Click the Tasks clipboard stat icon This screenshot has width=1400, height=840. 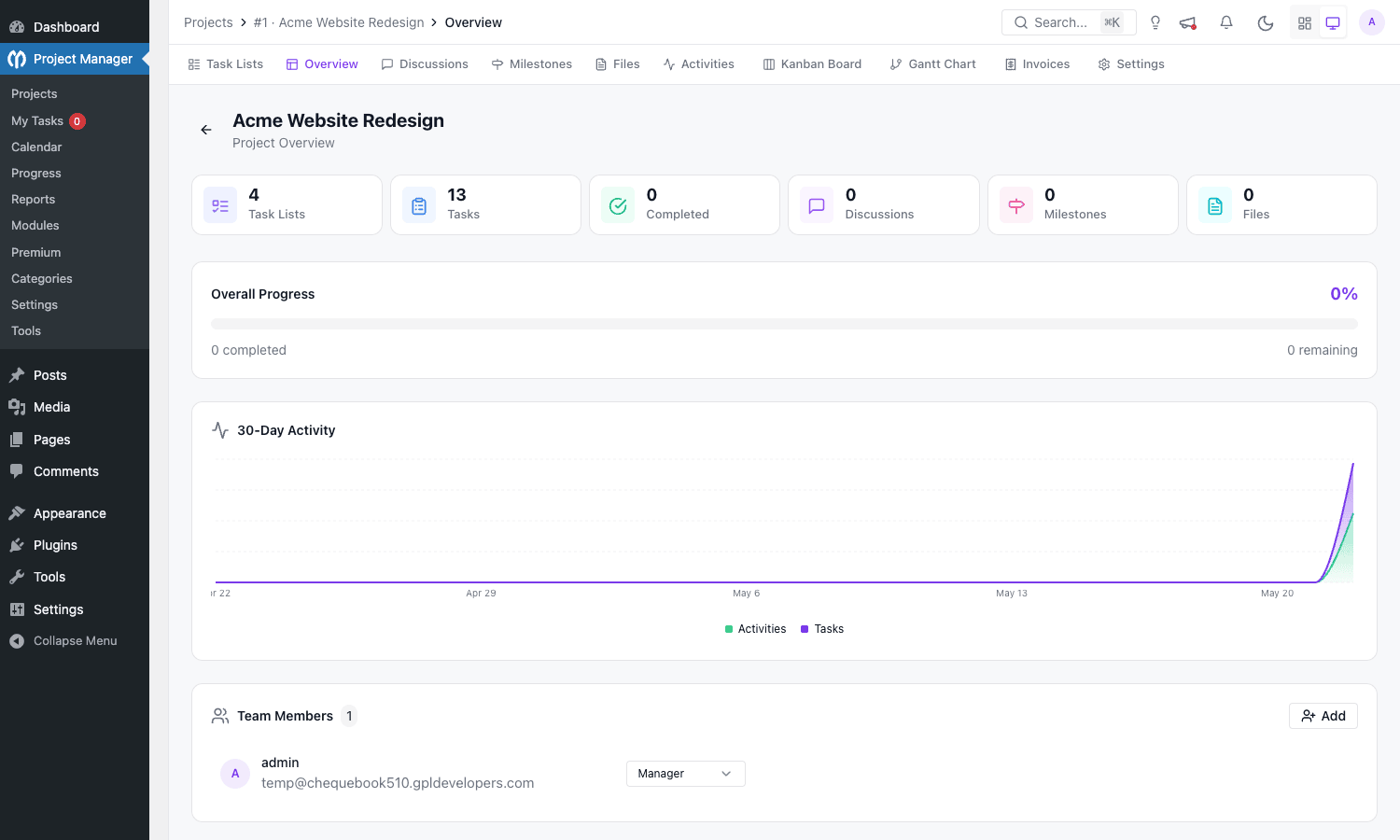coord(419,205)
